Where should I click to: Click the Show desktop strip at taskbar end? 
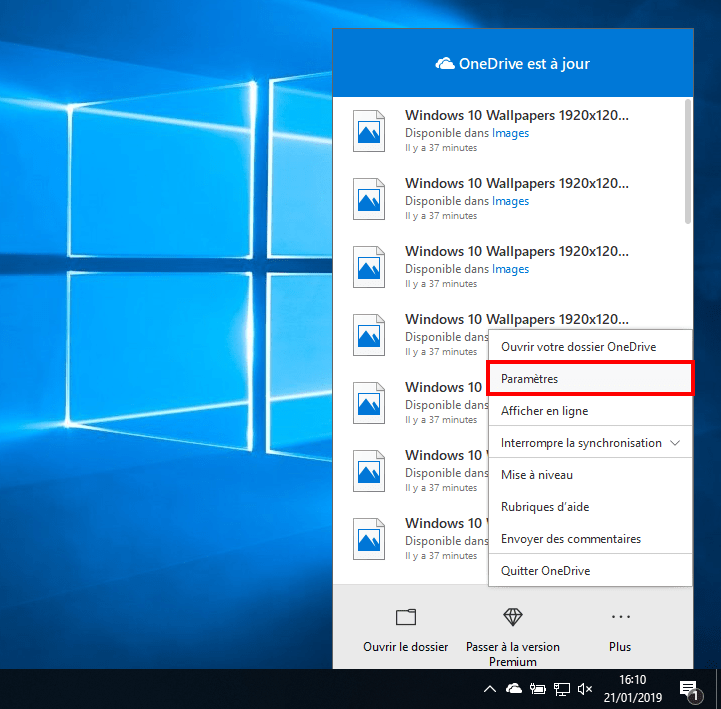pos(717,689)
